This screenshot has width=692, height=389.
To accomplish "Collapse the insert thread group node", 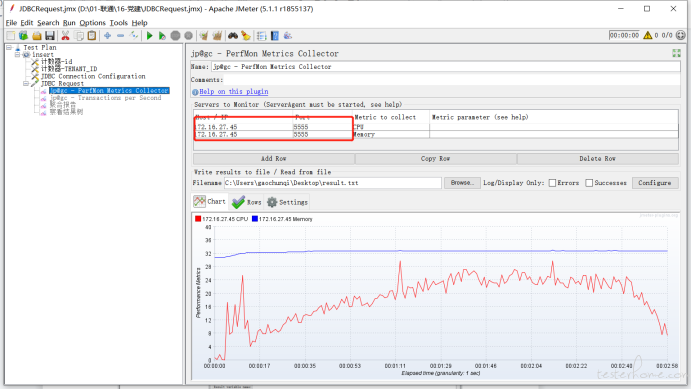I will (18, 54).
